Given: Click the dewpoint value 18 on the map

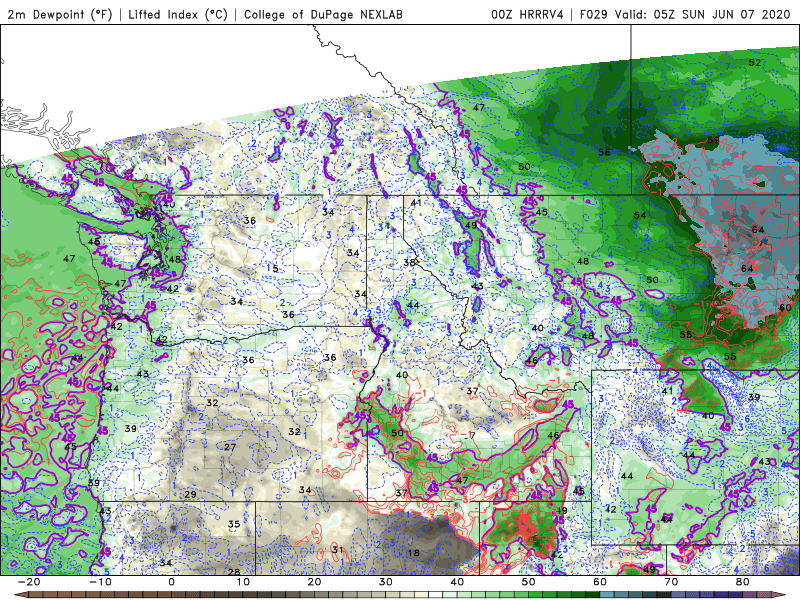Looking at the screenshot, I should coord(414,553).
